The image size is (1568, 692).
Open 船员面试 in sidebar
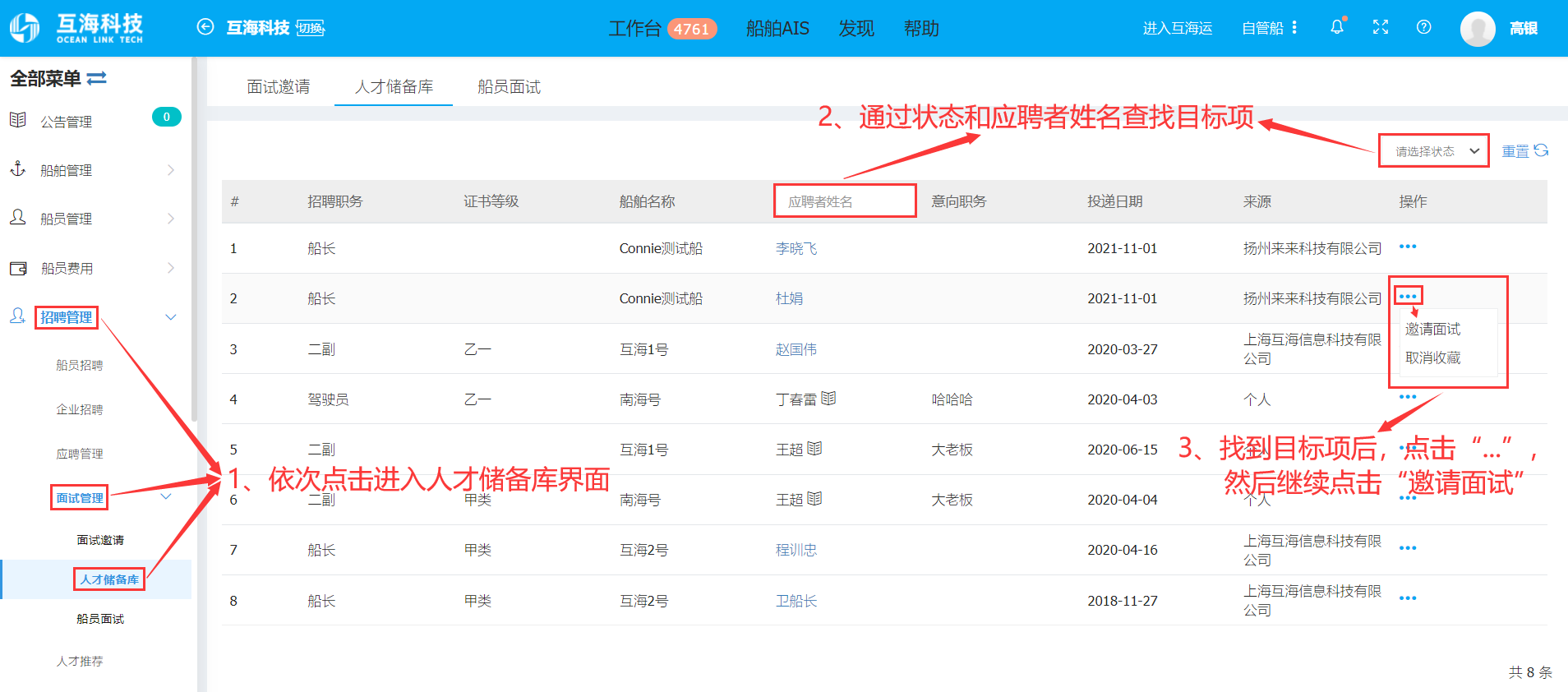click(100, 619)
